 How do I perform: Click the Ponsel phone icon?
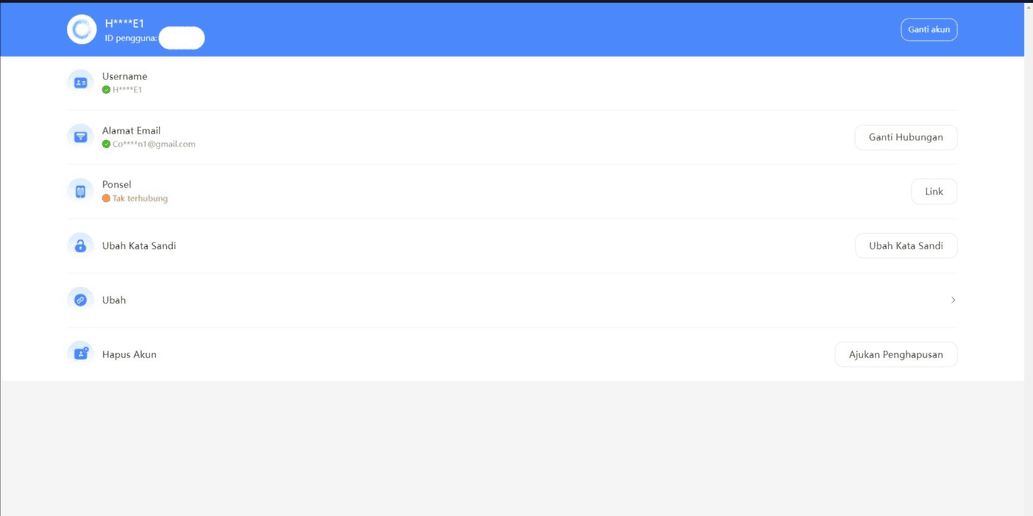point(80,191)
